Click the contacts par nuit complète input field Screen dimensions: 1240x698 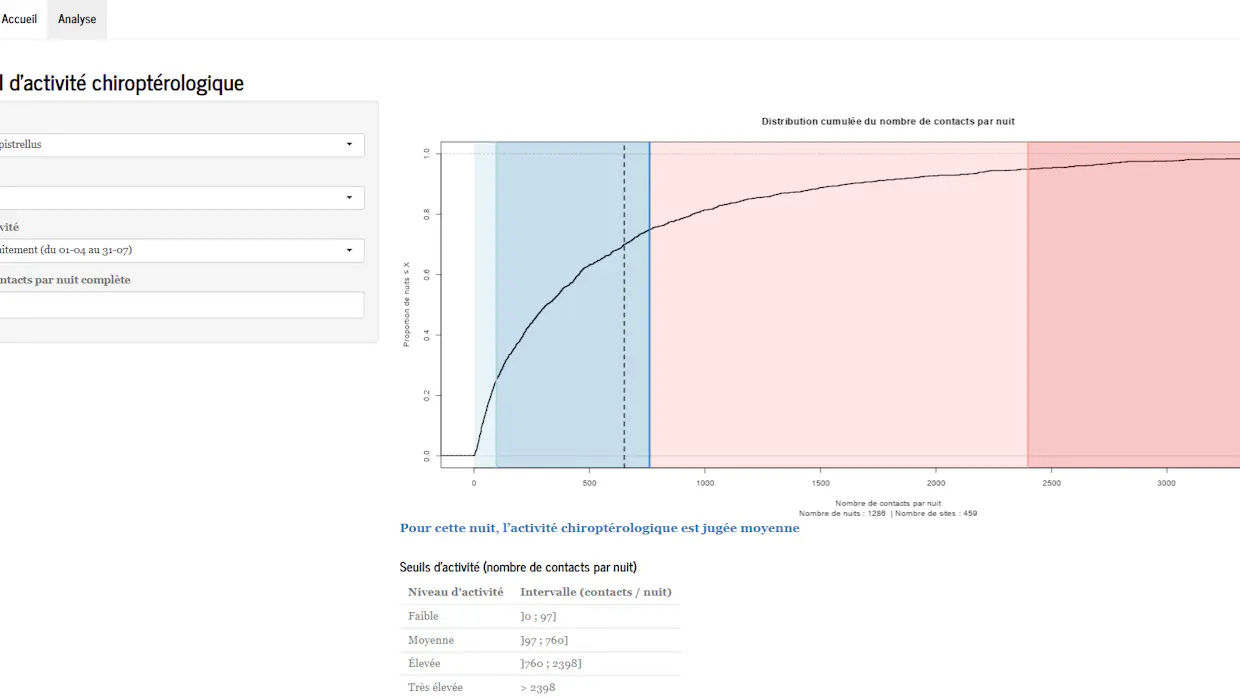[180, 305]
